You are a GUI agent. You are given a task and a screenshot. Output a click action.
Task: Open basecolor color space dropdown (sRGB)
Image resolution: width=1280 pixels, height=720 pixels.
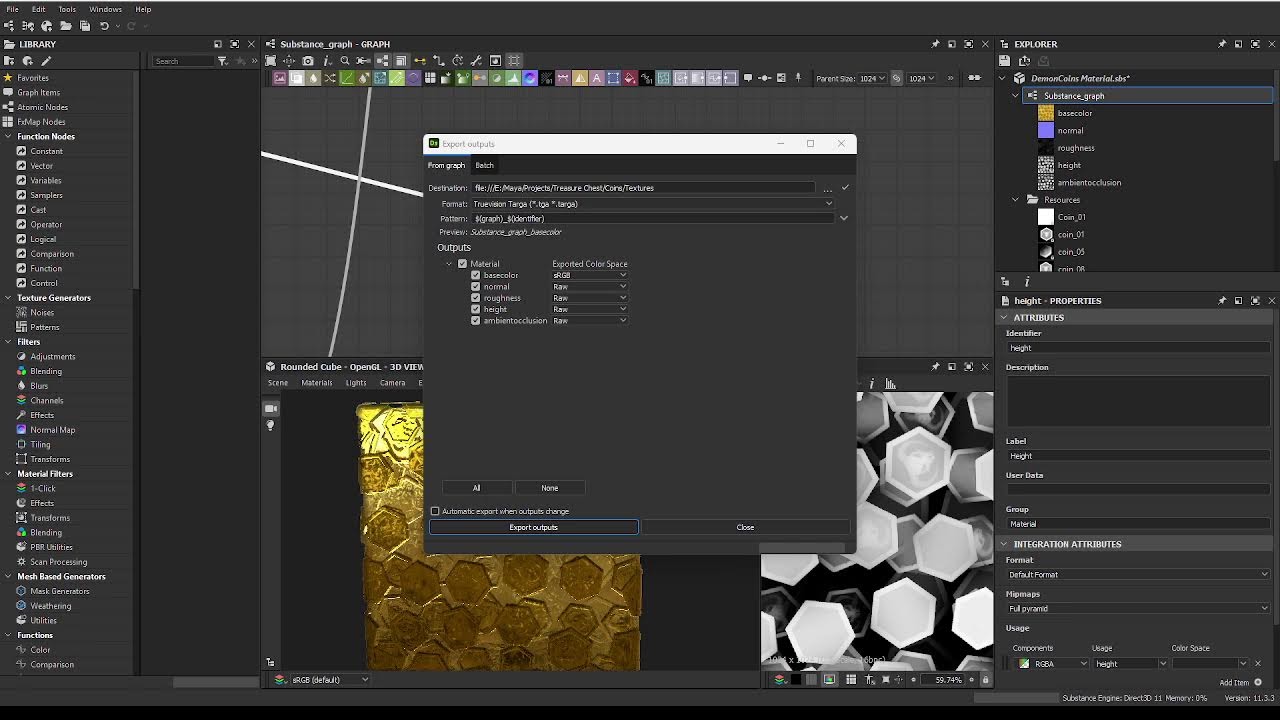590,275
